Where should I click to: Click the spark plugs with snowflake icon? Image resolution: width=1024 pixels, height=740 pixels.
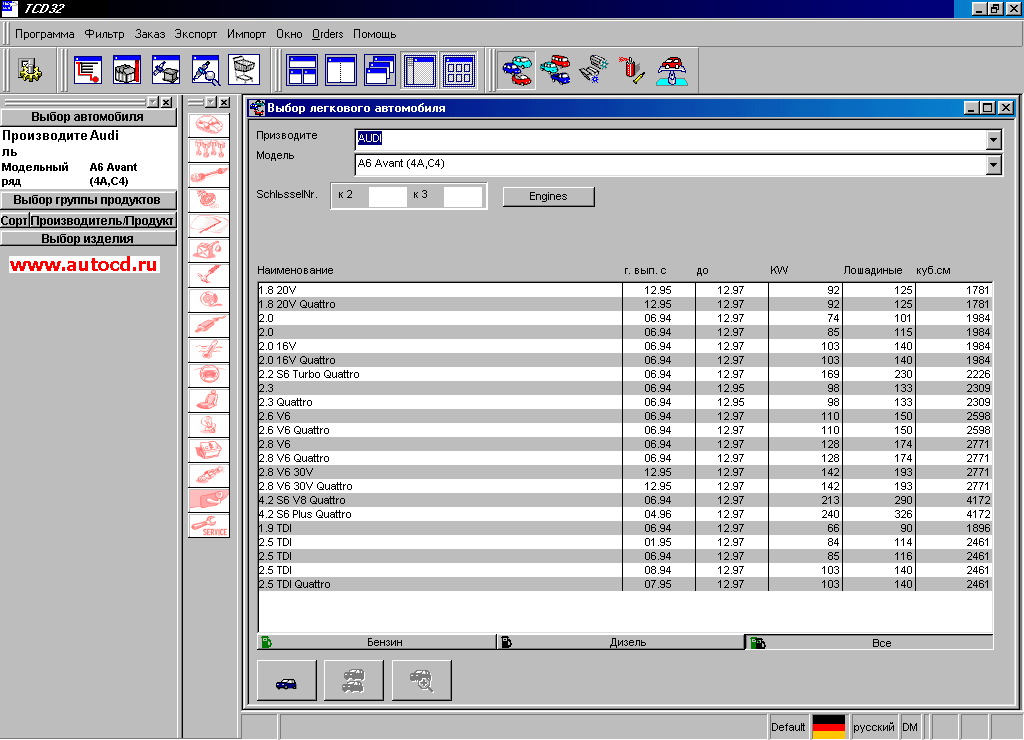tap(594, 70)
